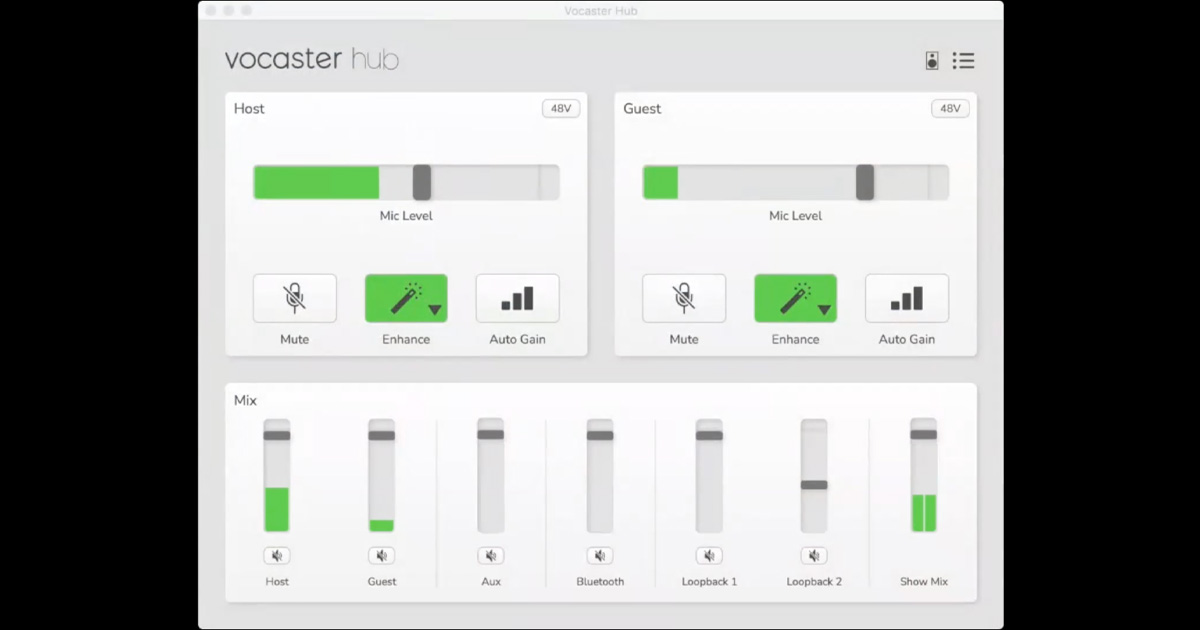Screen dimensions: 1200x630
Task: Toggle Enhance for the Guest mic
Action: 795,298
